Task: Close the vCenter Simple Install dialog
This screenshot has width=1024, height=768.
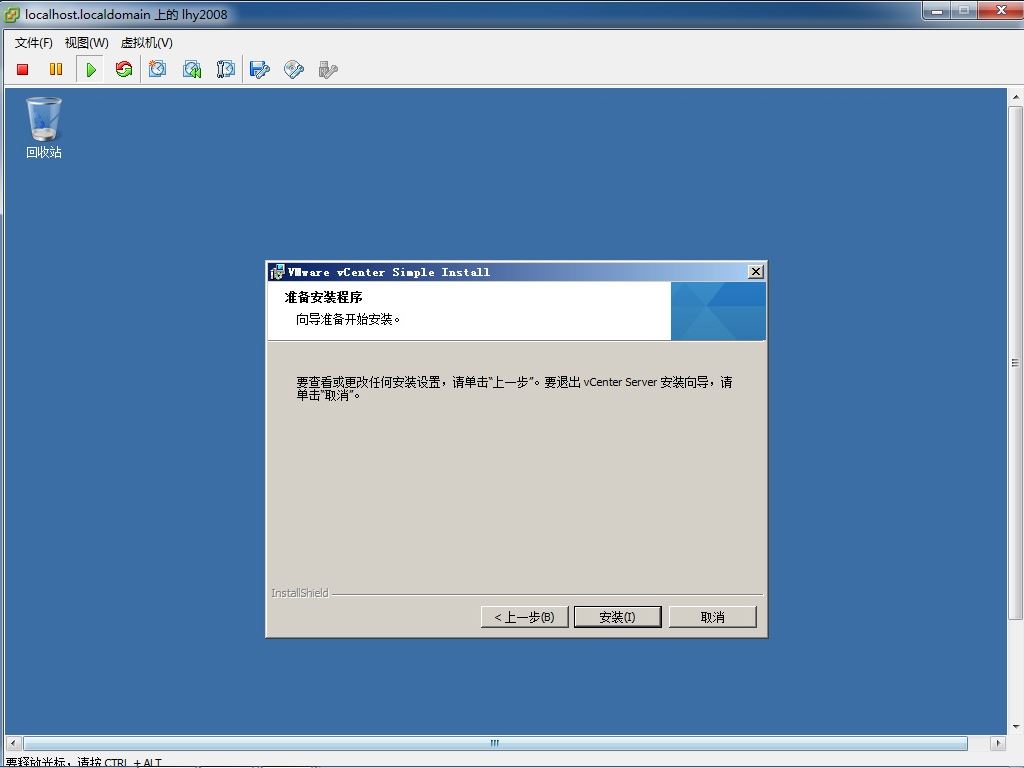Action: click(756, 272)
